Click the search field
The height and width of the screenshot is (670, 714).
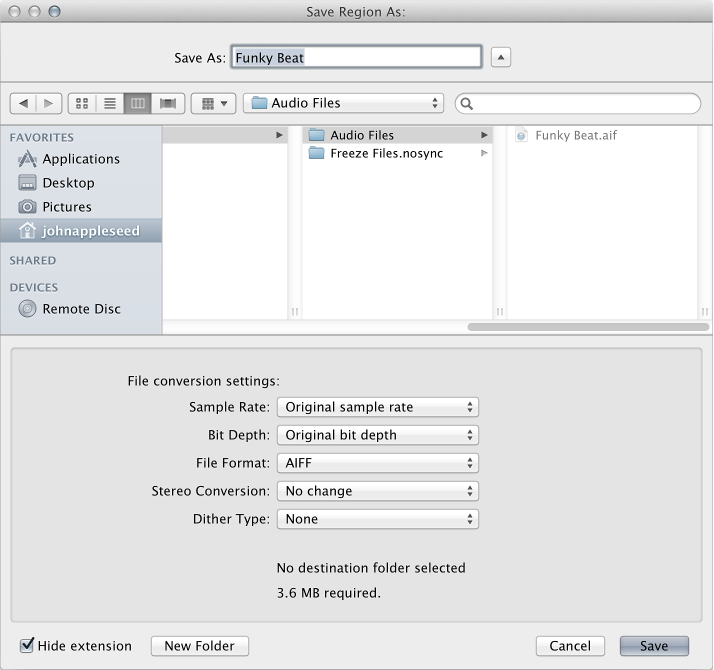click(x=577, y=104)
